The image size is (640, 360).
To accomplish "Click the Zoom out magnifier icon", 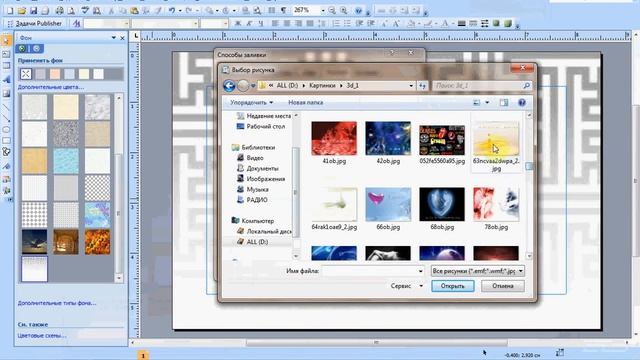I will (x=332, y=11).
